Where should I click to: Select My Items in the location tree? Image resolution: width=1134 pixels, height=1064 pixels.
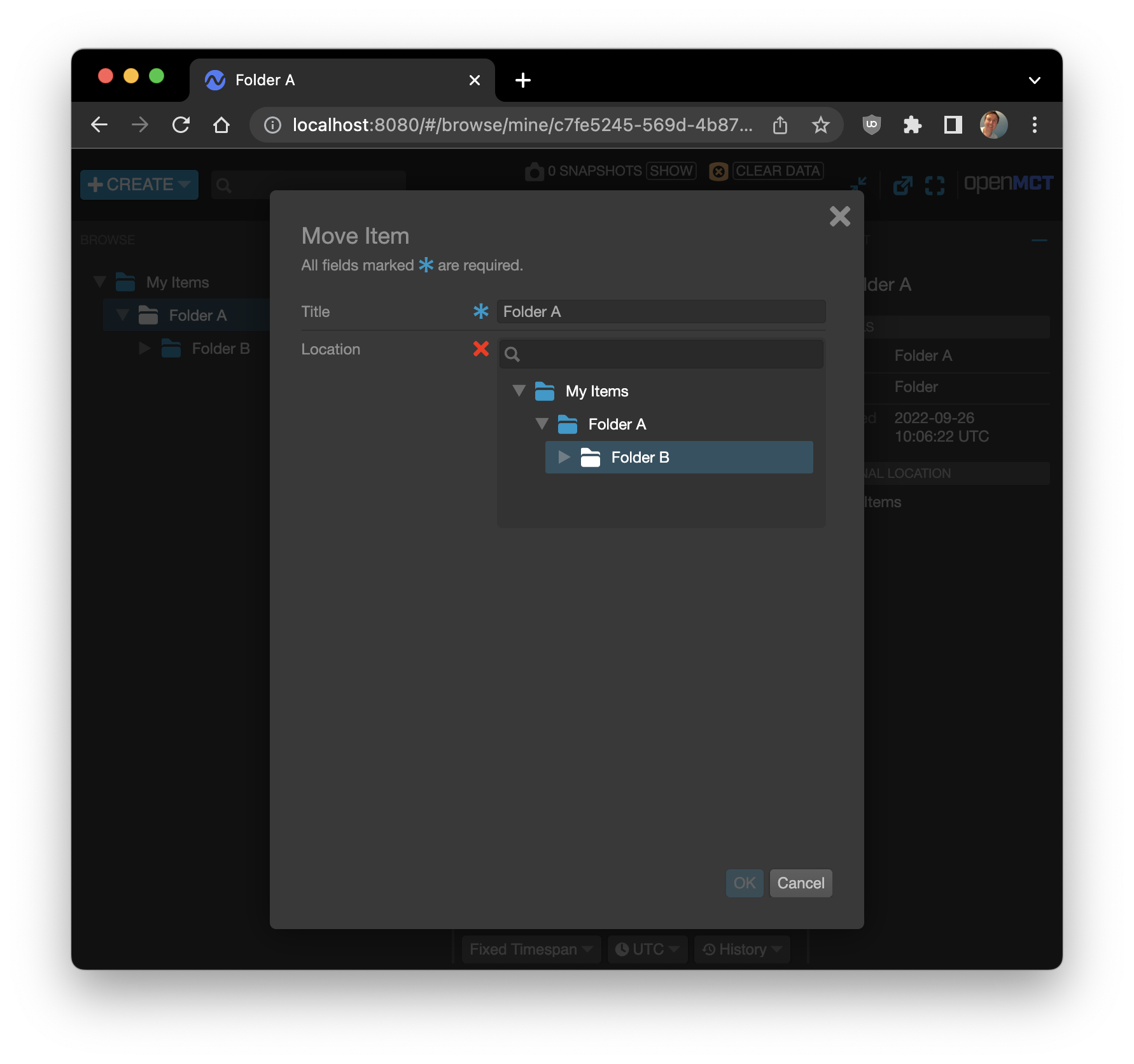click(597, 391)
